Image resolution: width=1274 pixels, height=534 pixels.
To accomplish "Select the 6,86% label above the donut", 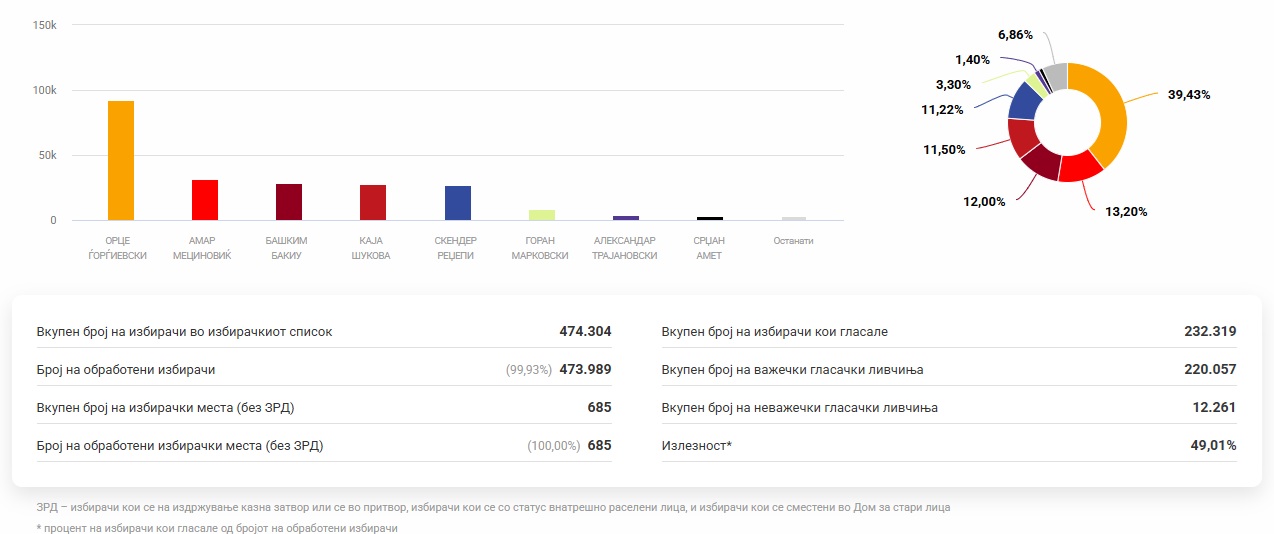I will tap(1015, 34).
